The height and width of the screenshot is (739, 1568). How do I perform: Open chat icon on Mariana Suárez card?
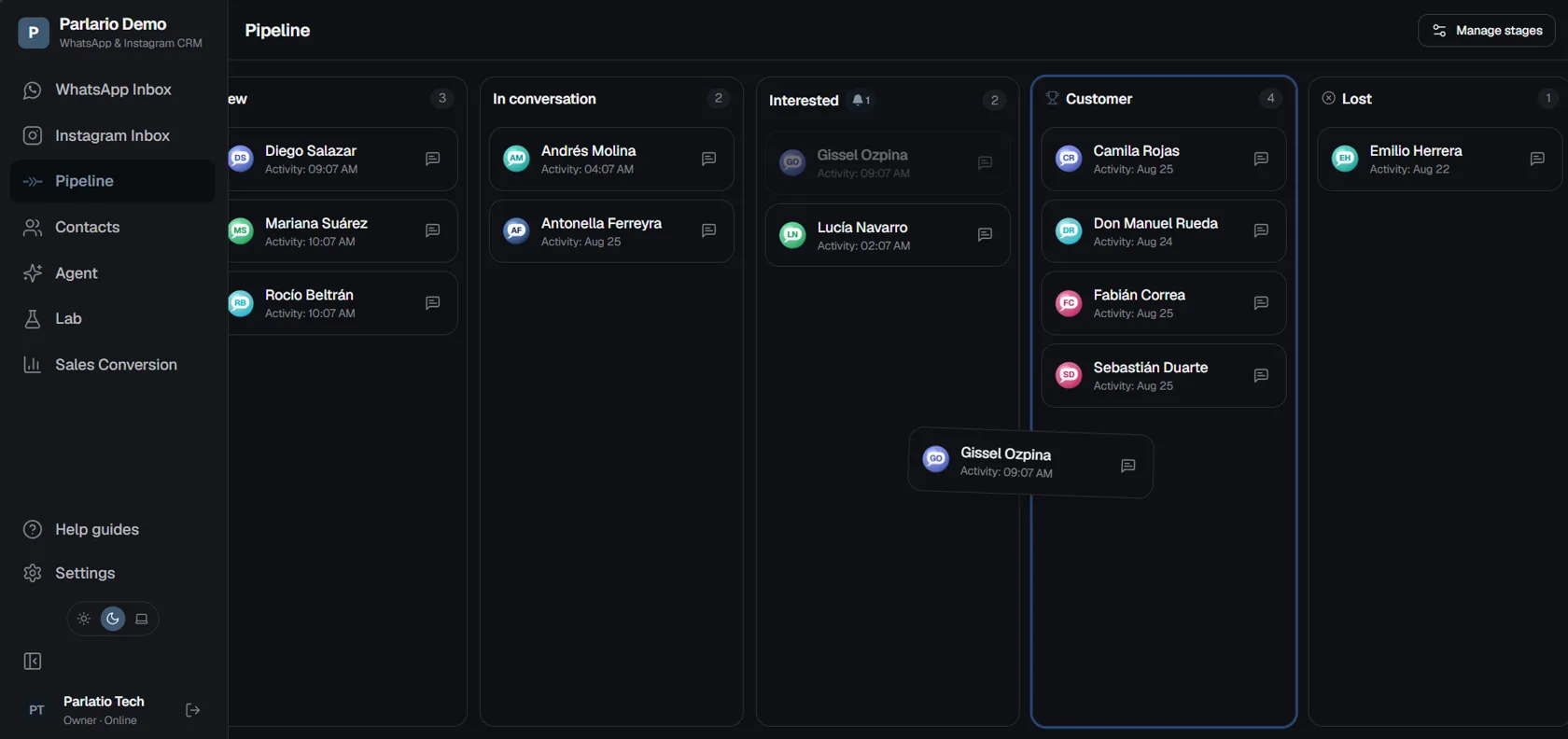(432, 230)
